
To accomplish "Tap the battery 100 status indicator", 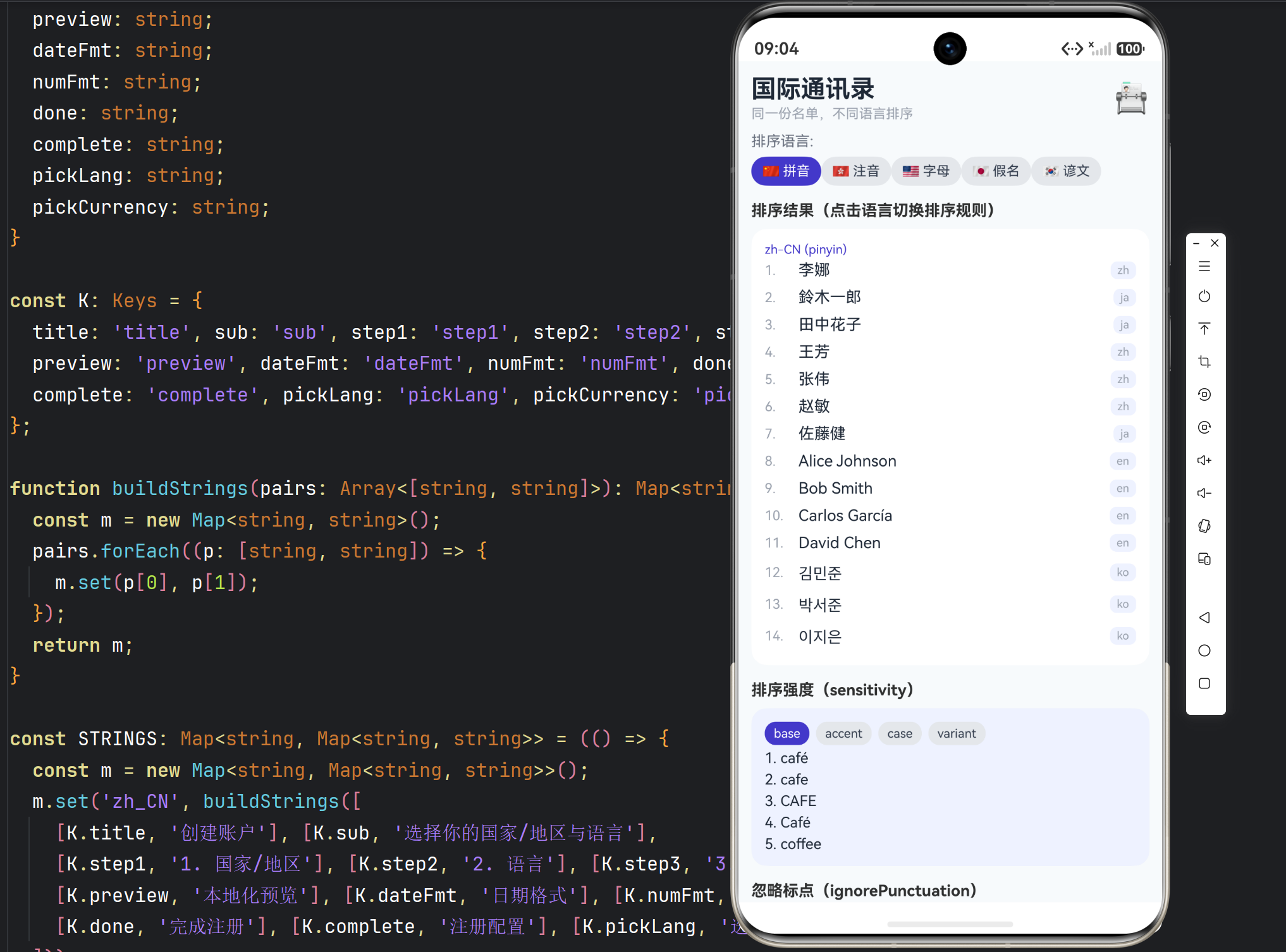I will click(1130, 49).
